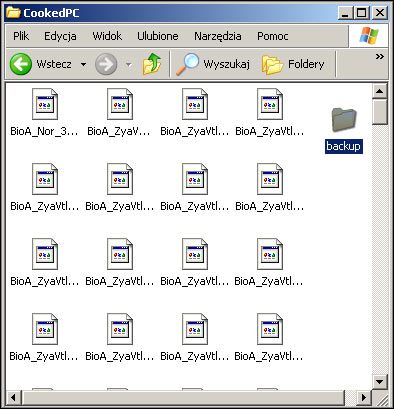Open Wyszukaj search magnifier

click(x=187, y=64)
